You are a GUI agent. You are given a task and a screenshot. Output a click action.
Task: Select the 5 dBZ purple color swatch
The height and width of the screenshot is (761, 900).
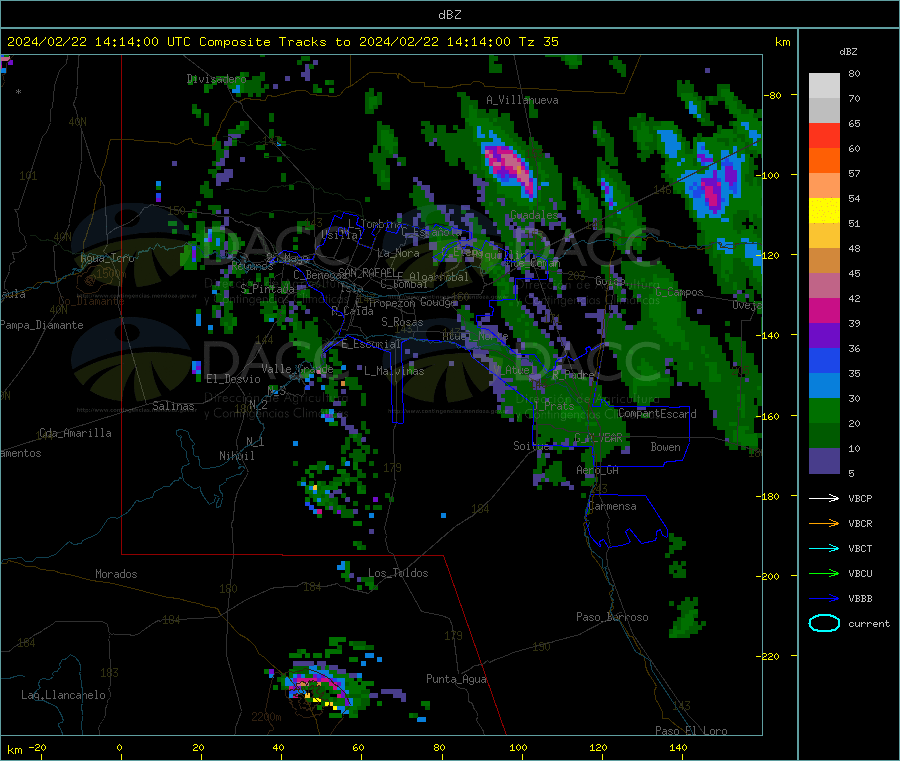[824, 461]
